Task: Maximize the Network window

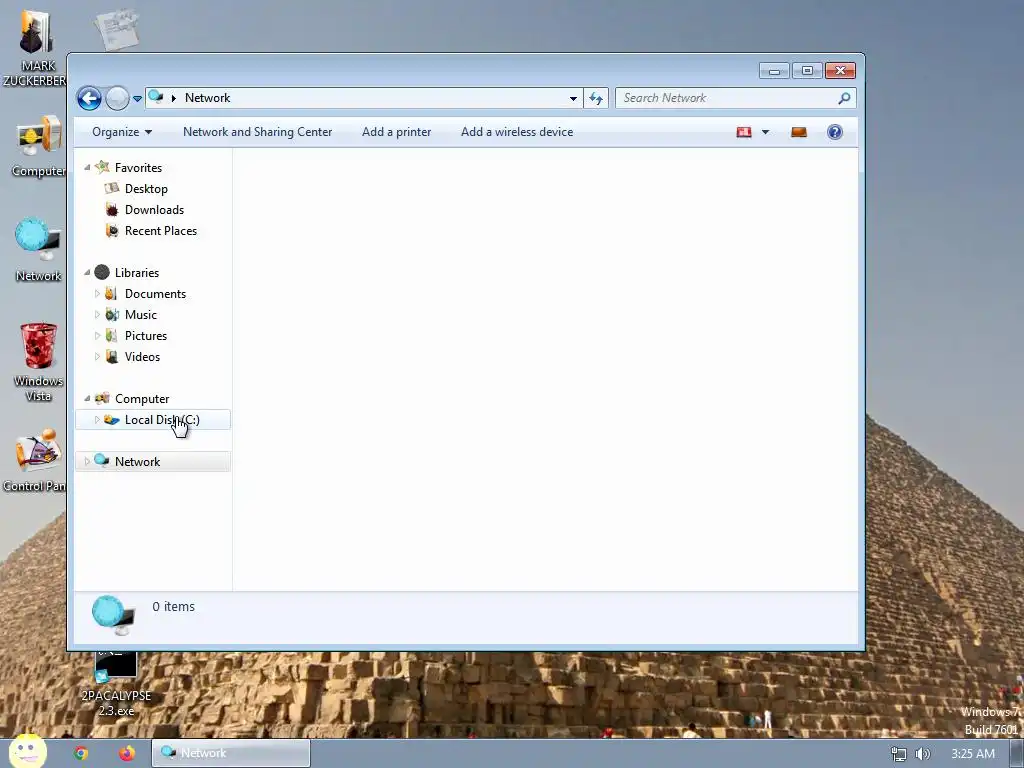Action: (x=807, y=71)
